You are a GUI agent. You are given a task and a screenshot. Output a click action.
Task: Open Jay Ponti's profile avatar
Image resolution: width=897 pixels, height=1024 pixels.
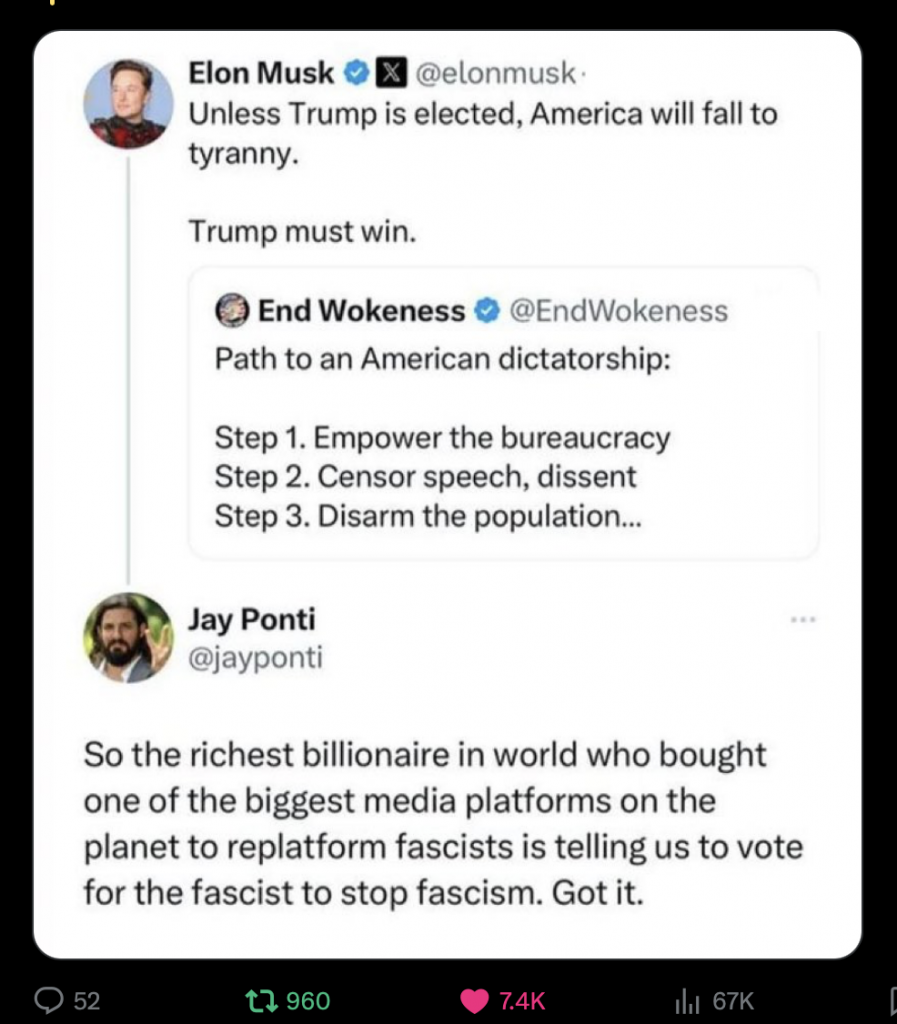click(x=128, y=638)
